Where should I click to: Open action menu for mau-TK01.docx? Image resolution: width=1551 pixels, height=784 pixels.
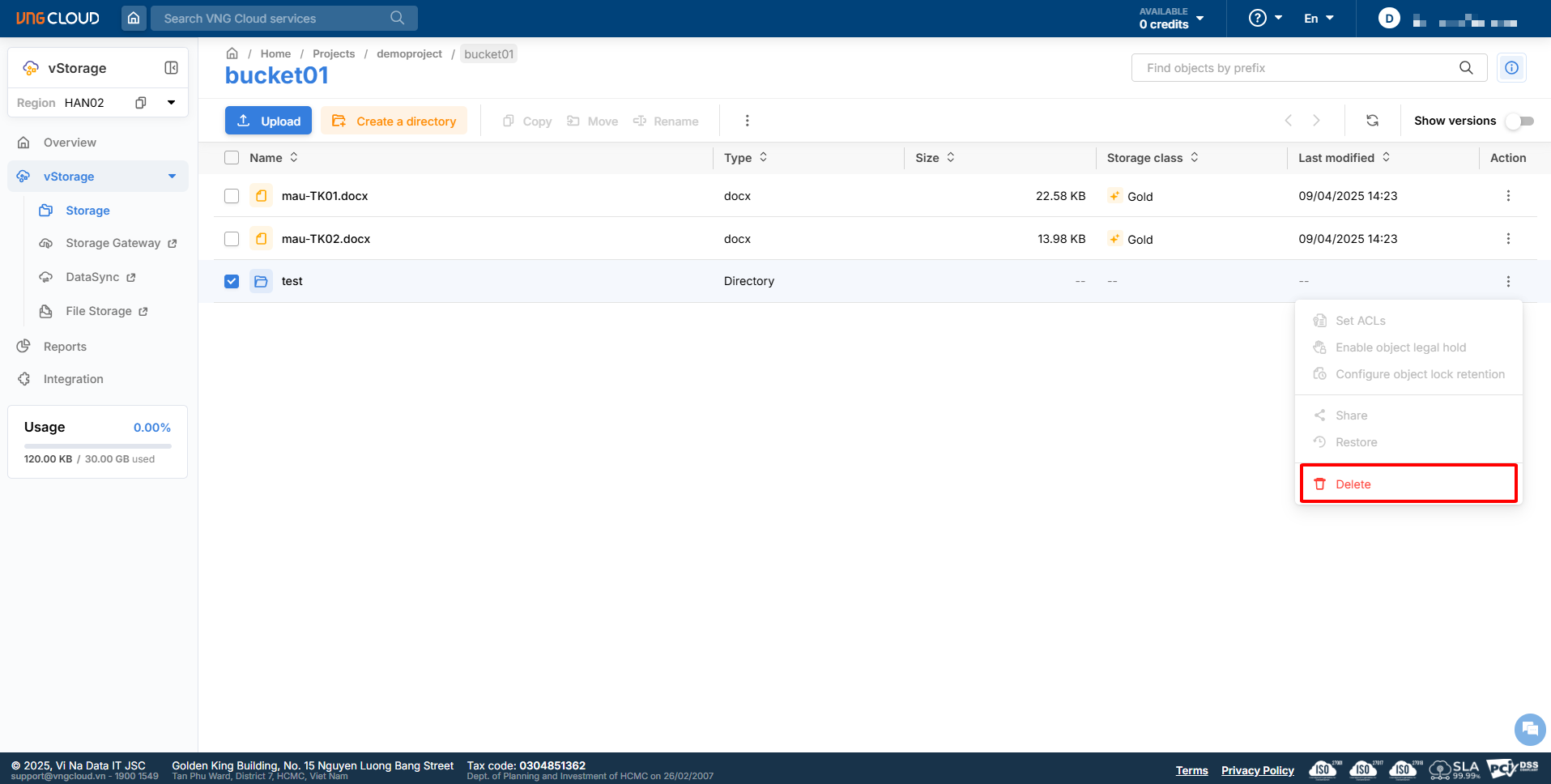pos(1507,196)
